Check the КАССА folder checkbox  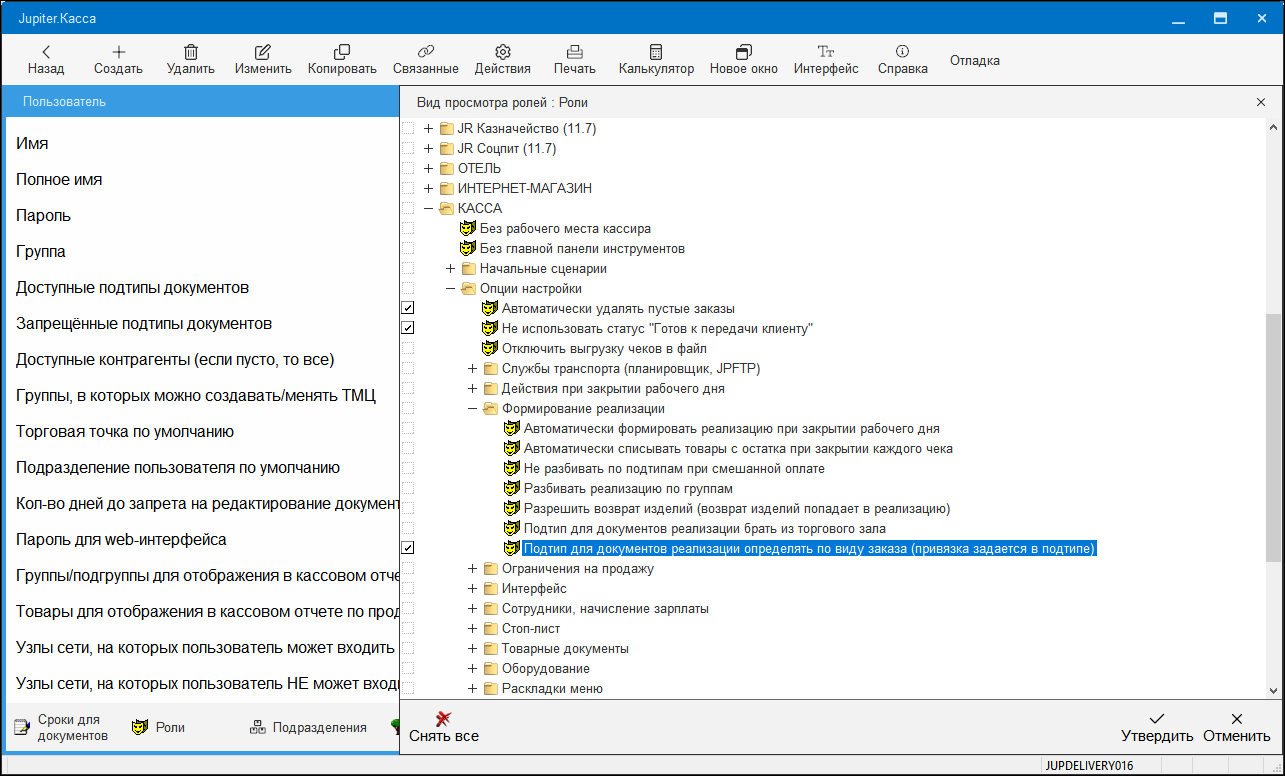pos(407,208)
